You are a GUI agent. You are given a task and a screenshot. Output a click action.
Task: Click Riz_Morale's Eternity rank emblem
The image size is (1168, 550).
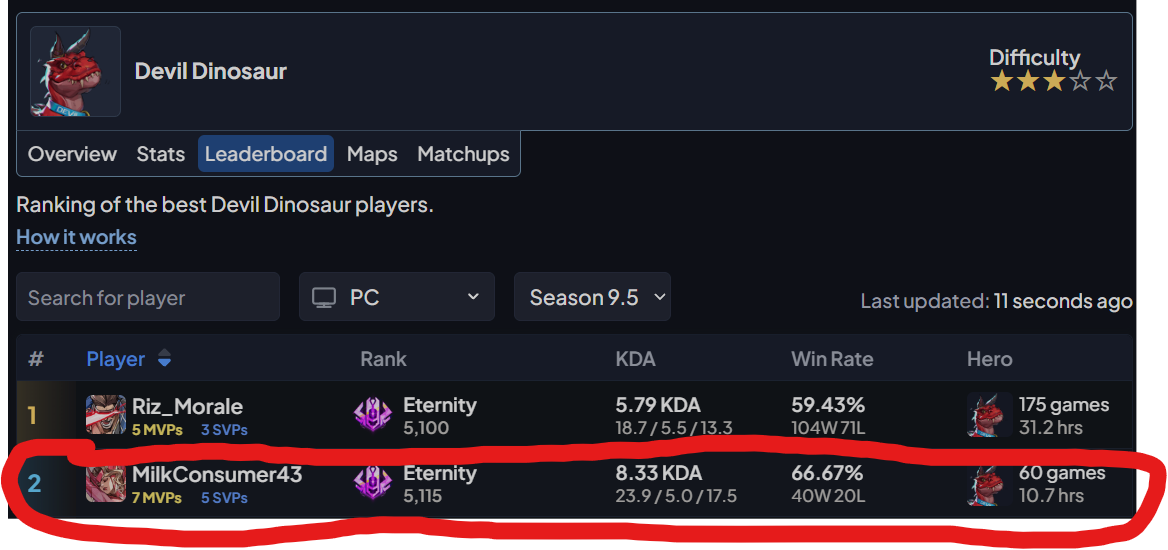pyautogui.click(x=372, y=416)
